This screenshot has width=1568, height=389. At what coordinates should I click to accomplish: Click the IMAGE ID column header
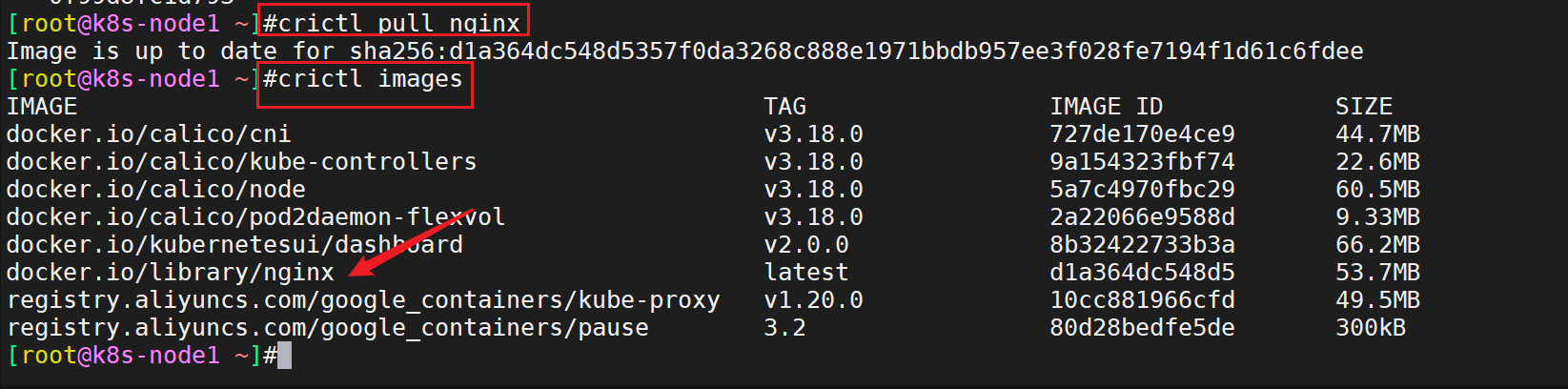pos(1107,106)
